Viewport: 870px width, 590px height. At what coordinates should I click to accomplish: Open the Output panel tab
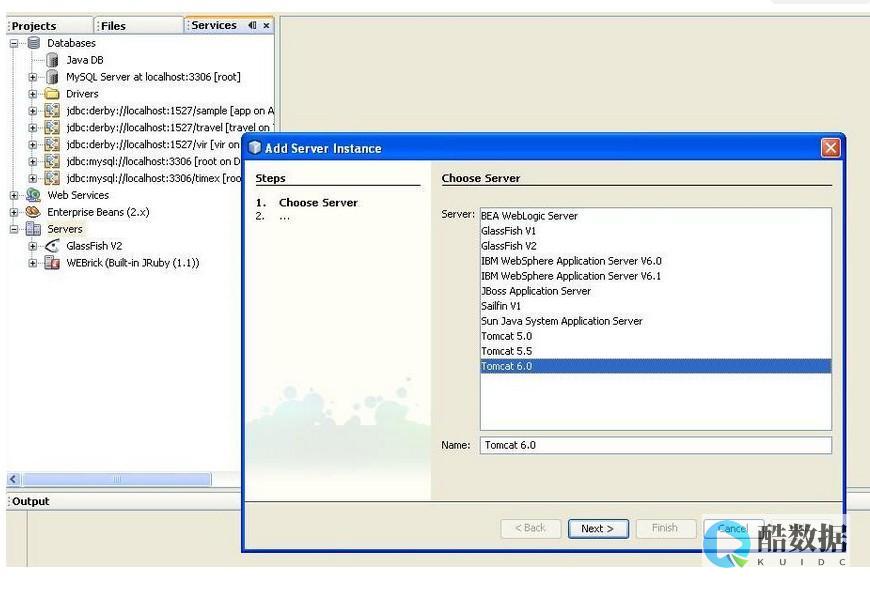(31, 501)
